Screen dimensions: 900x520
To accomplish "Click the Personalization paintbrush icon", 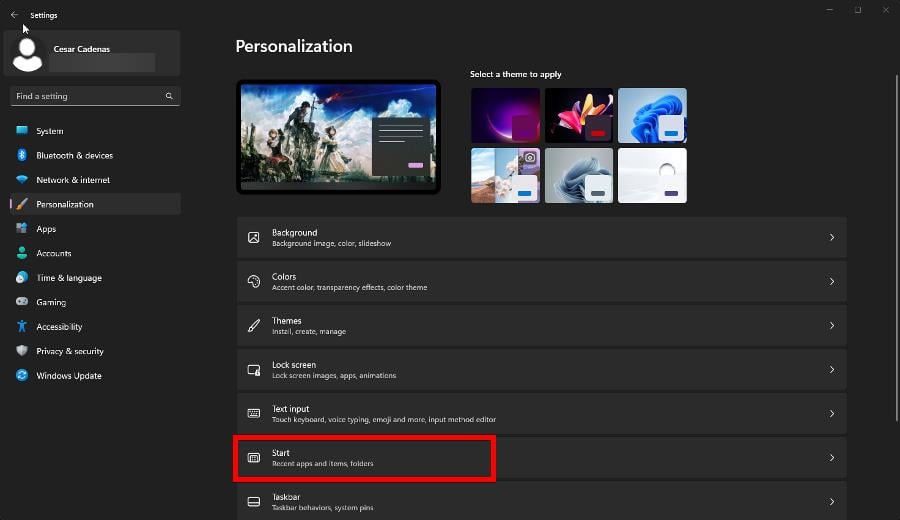I will 22,204.
